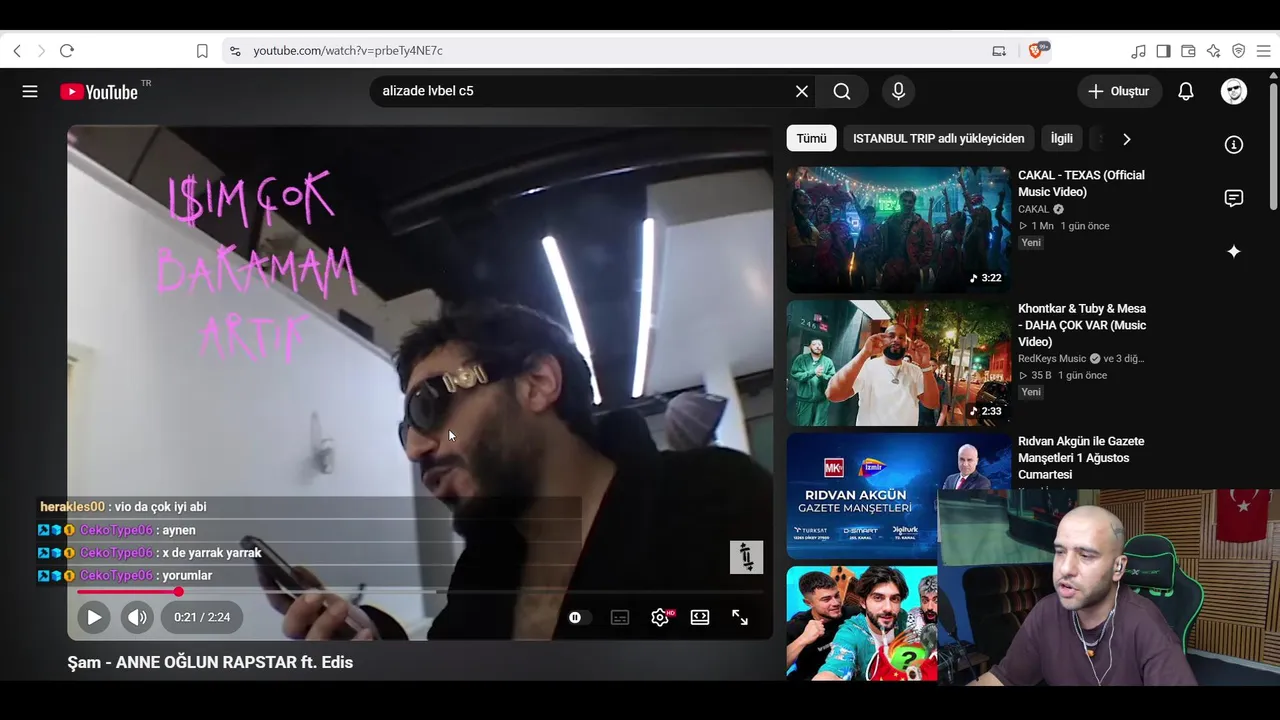Click the video title Şam - ANNE OĞLUN RAPSTAR
Image resolution: width=1280 pixels, height=720 pixels.
click(210, 662)
